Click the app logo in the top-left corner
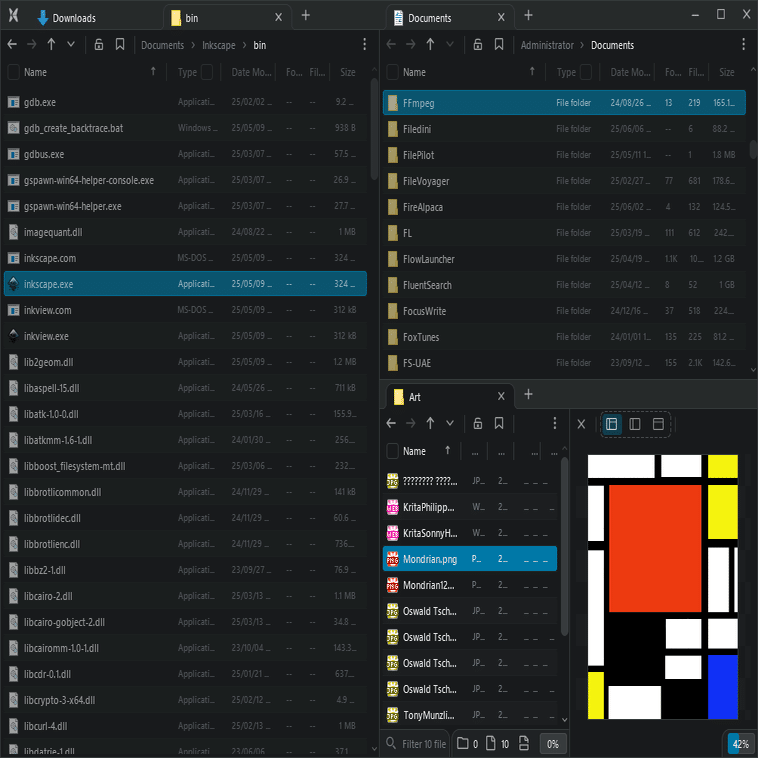Viewport: 758px width, 758px height. coord(14,15)
